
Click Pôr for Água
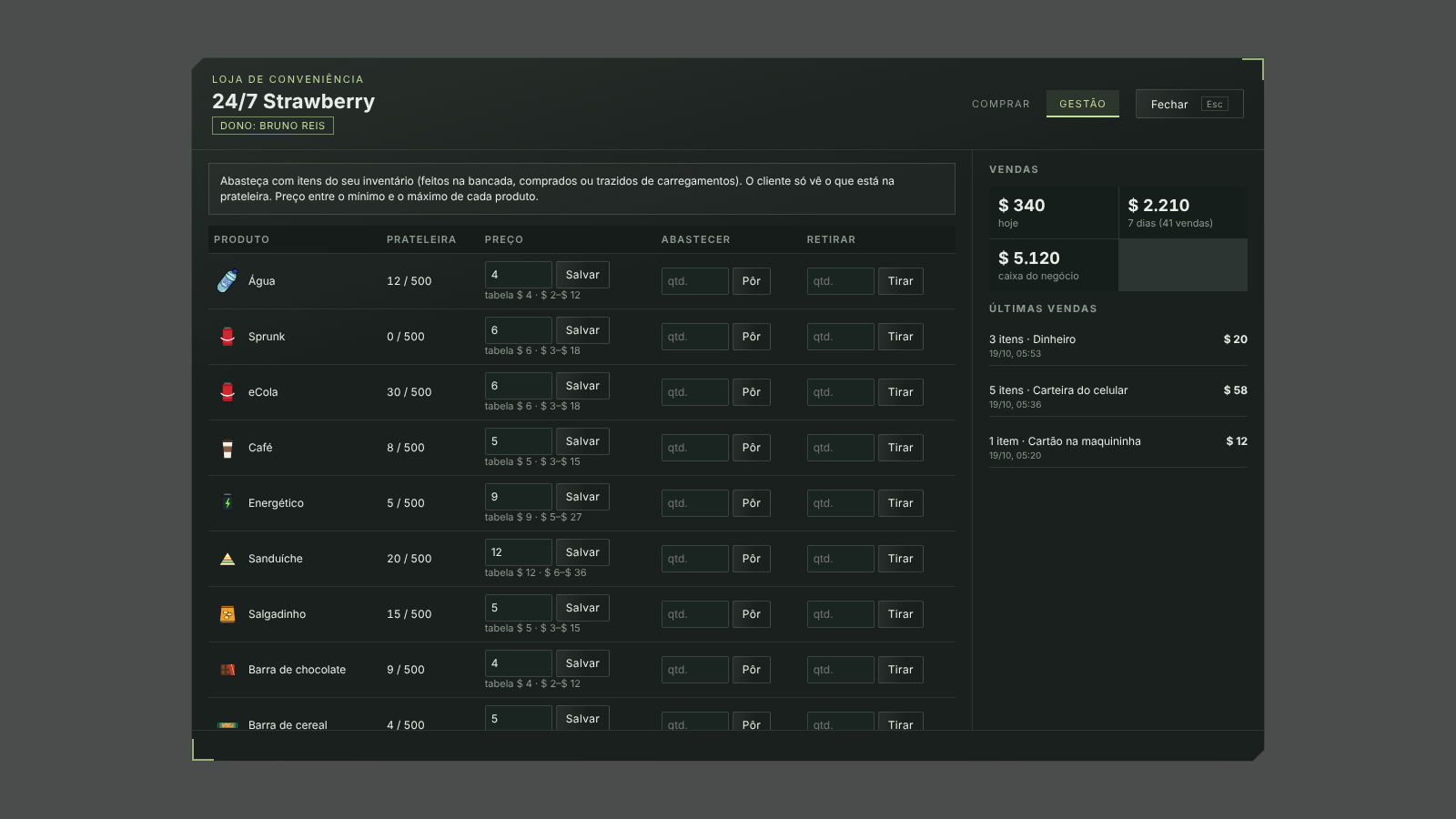click(x=752, y=281)
